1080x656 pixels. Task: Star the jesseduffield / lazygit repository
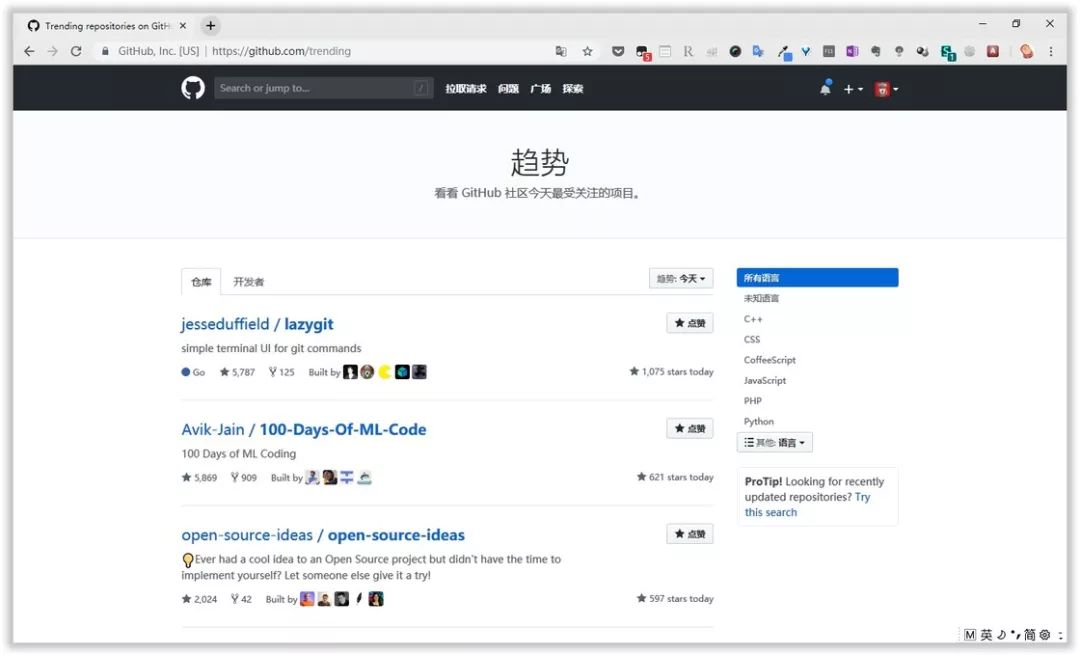689,323
